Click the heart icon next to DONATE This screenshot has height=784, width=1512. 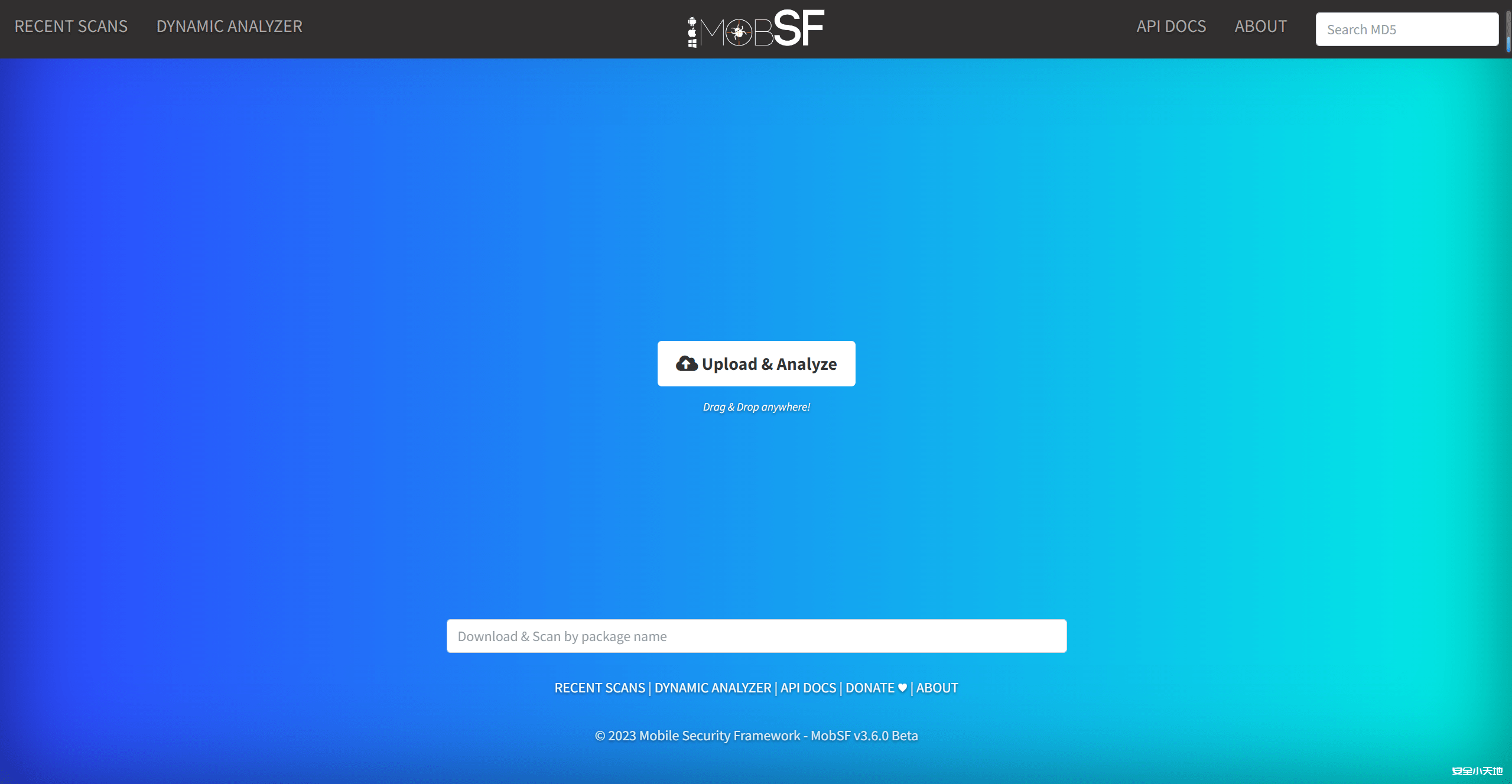pos(902,687)
